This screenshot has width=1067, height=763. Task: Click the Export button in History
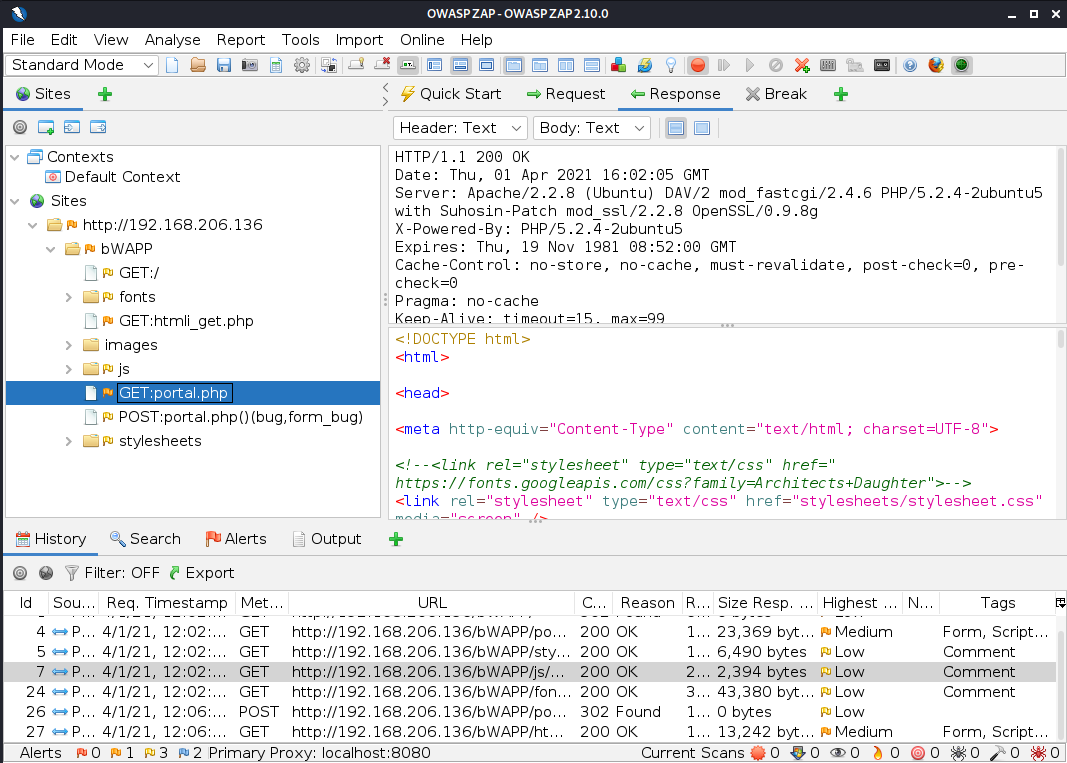pos(201,573)
